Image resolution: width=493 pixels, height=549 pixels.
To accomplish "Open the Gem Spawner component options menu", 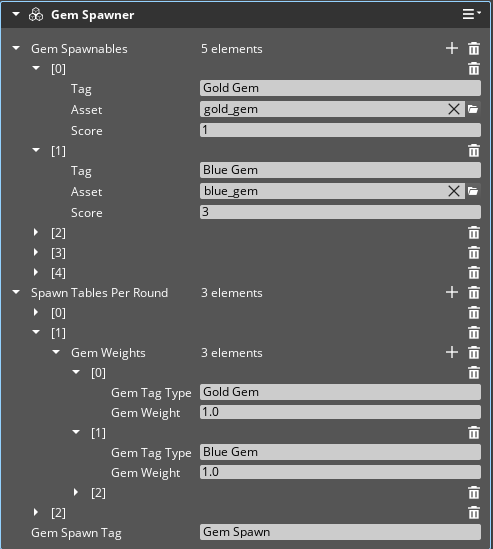I will 471,14.
